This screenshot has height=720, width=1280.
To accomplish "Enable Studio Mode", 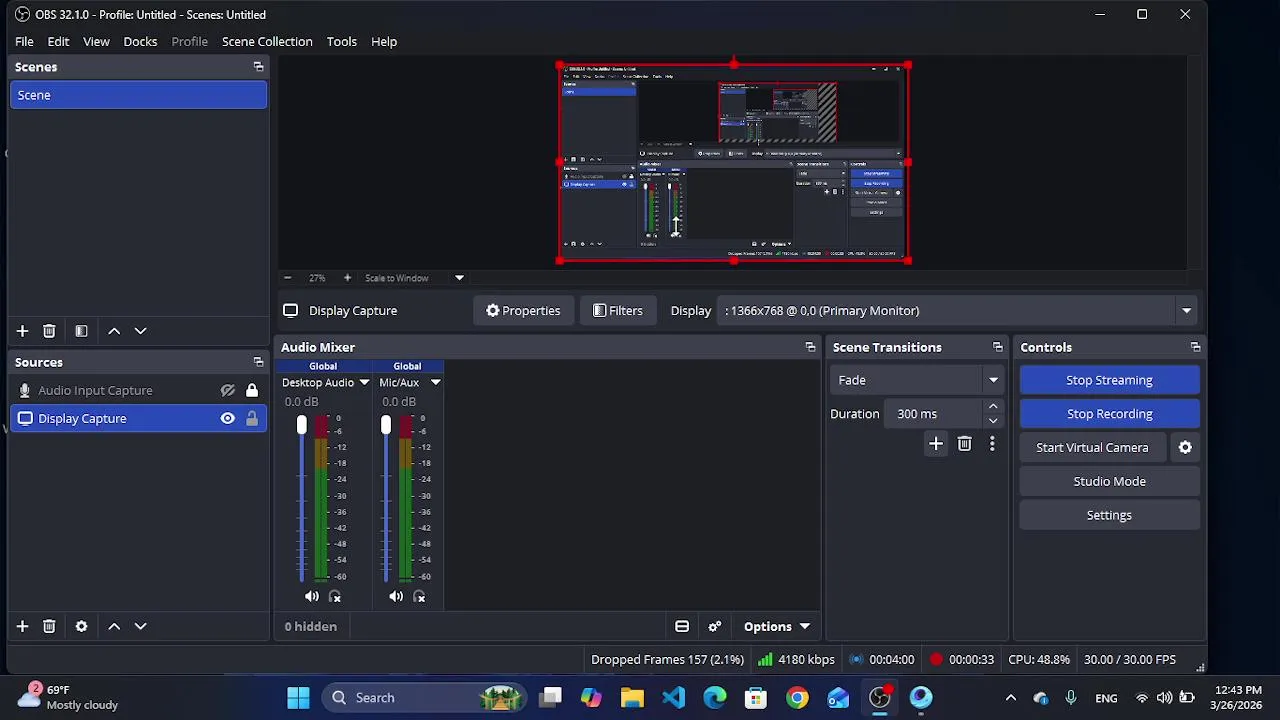I will (x=1109, y=482).
